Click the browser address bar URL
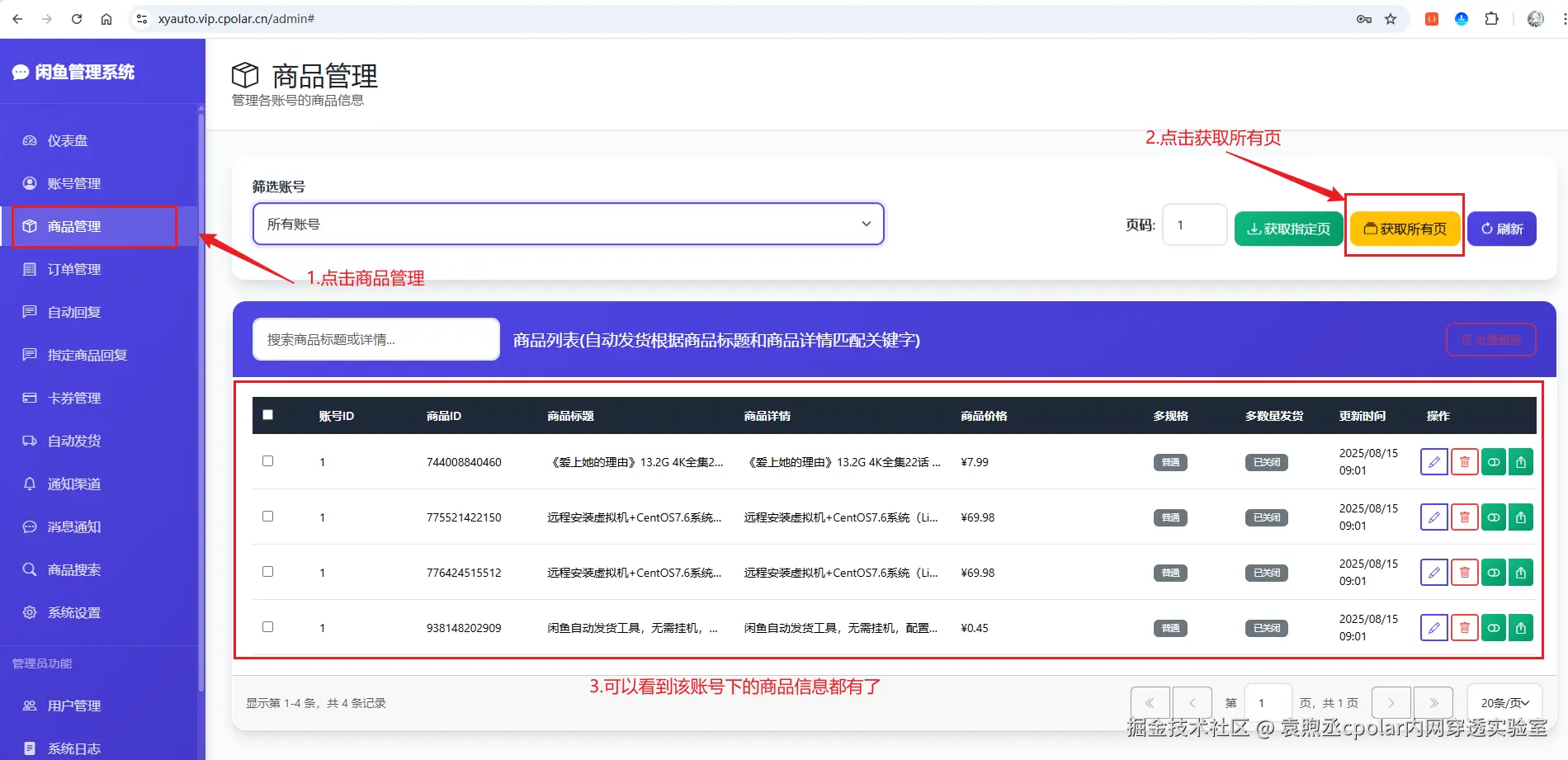 (x=236, y=19)
